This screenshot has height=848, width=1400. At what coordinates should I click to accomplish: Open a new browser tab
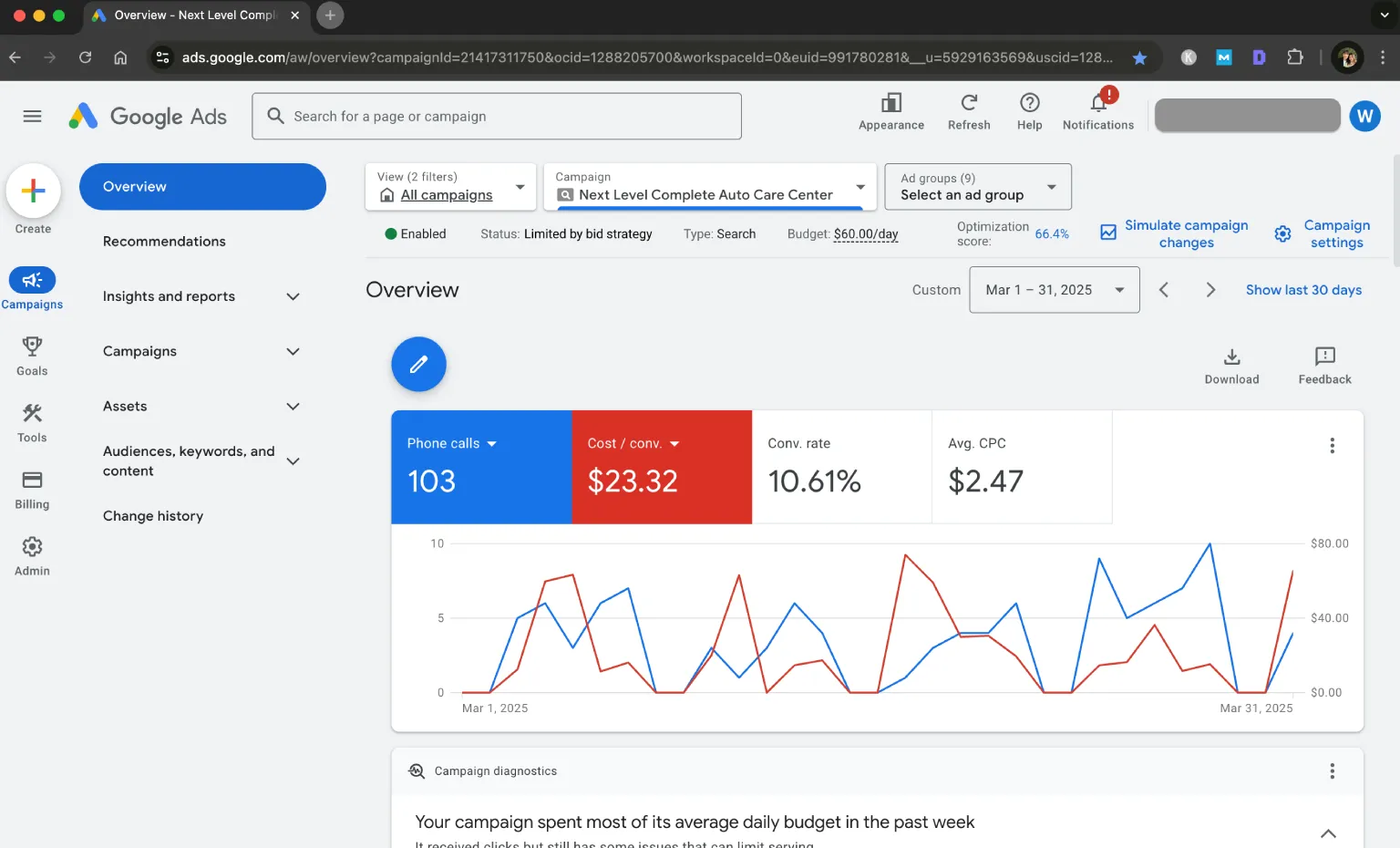[x=330, y=16]
